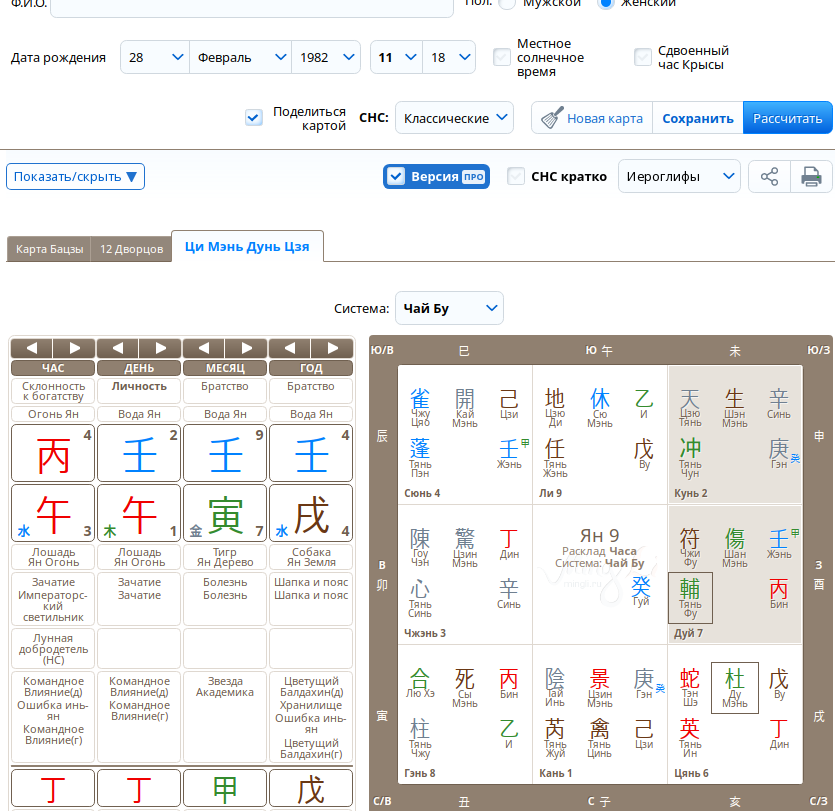Click the 合 Лю Хэ deity glyph

[x=420, y=678]
